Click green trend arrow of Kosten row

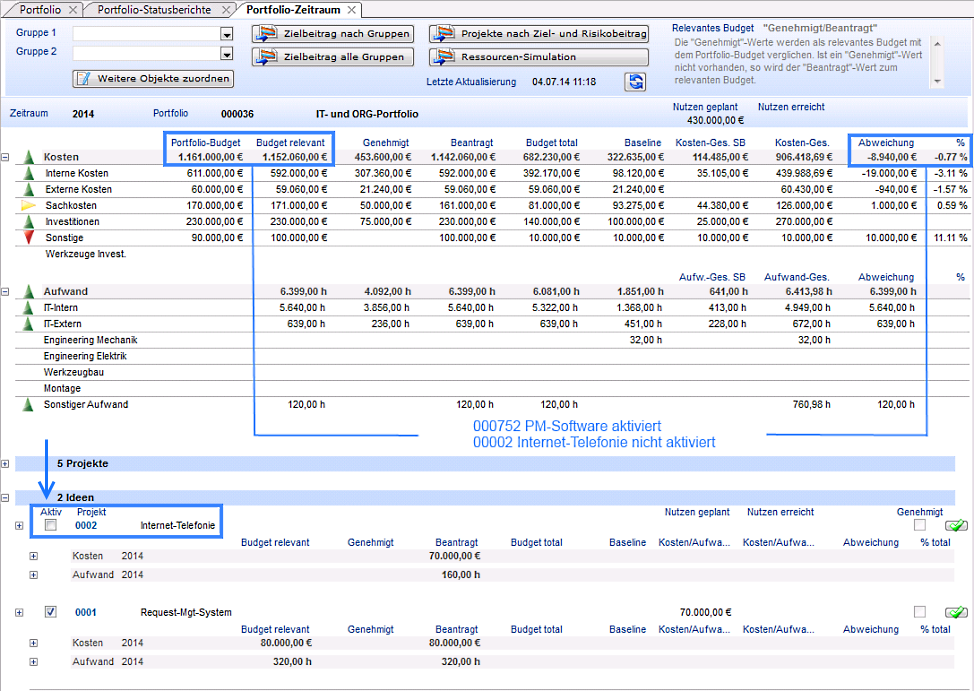tap(29, 157)
